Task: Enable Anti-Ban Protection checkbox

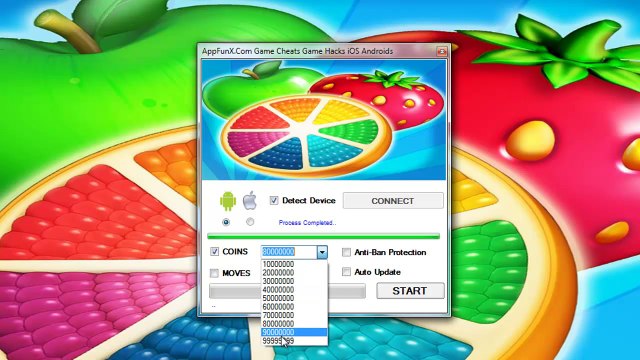Action: coord(346,252)
